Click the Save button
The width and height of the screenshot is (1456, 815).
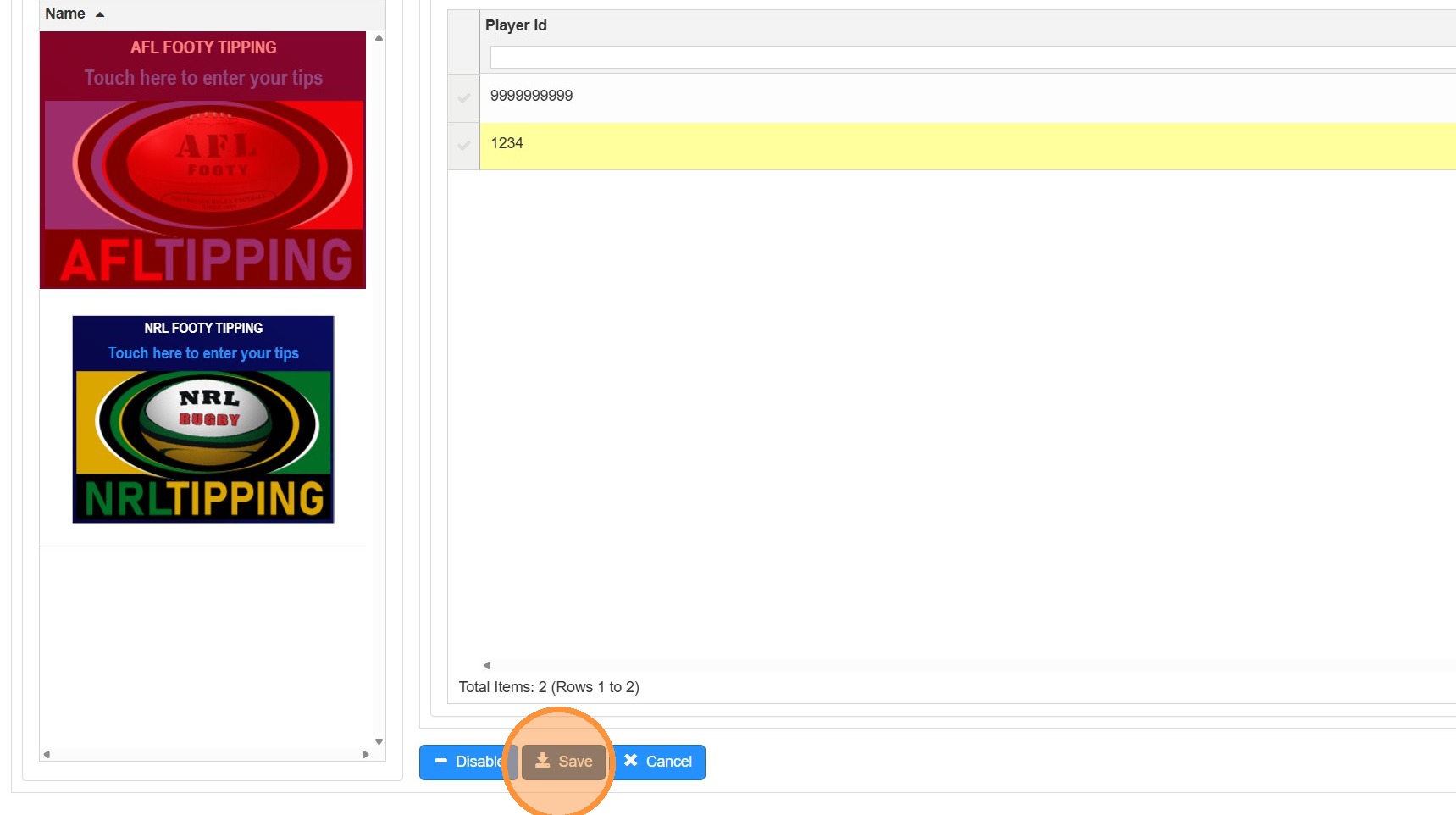pos(563,762)
